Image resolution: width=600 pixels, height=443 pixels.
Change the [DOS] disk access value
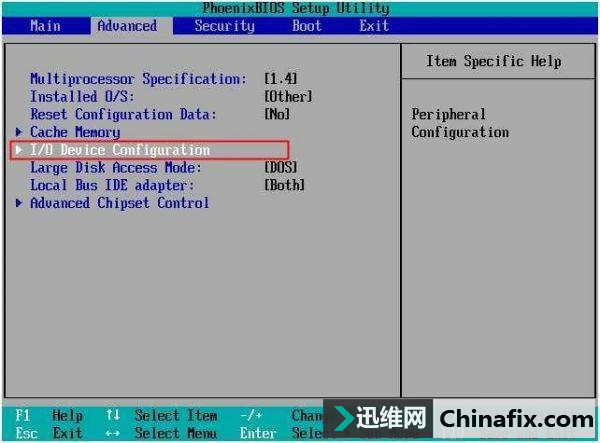coord(280,168)
